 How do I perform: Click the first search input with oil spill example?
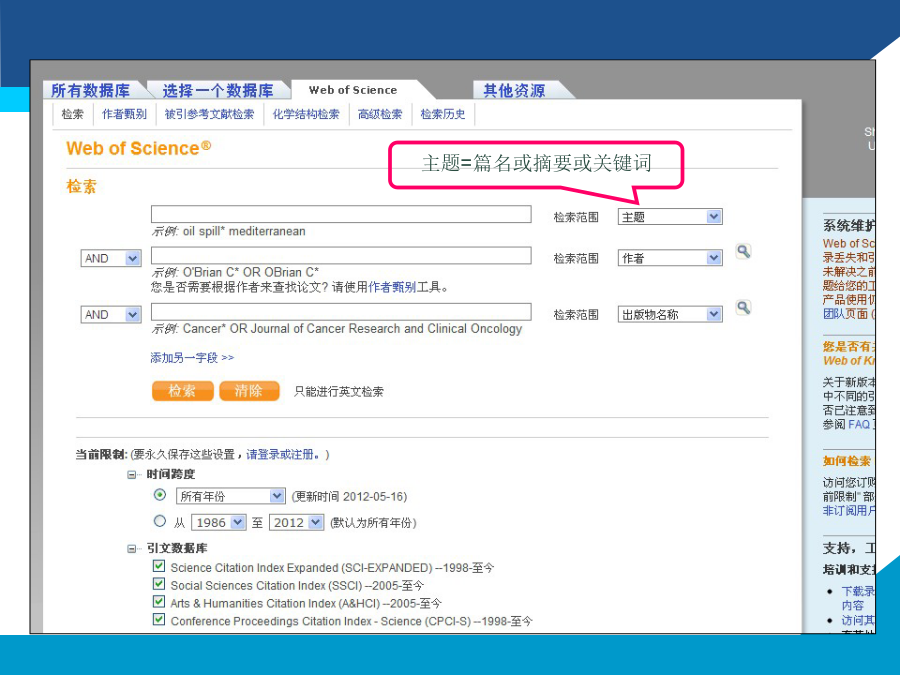[341, 214]
